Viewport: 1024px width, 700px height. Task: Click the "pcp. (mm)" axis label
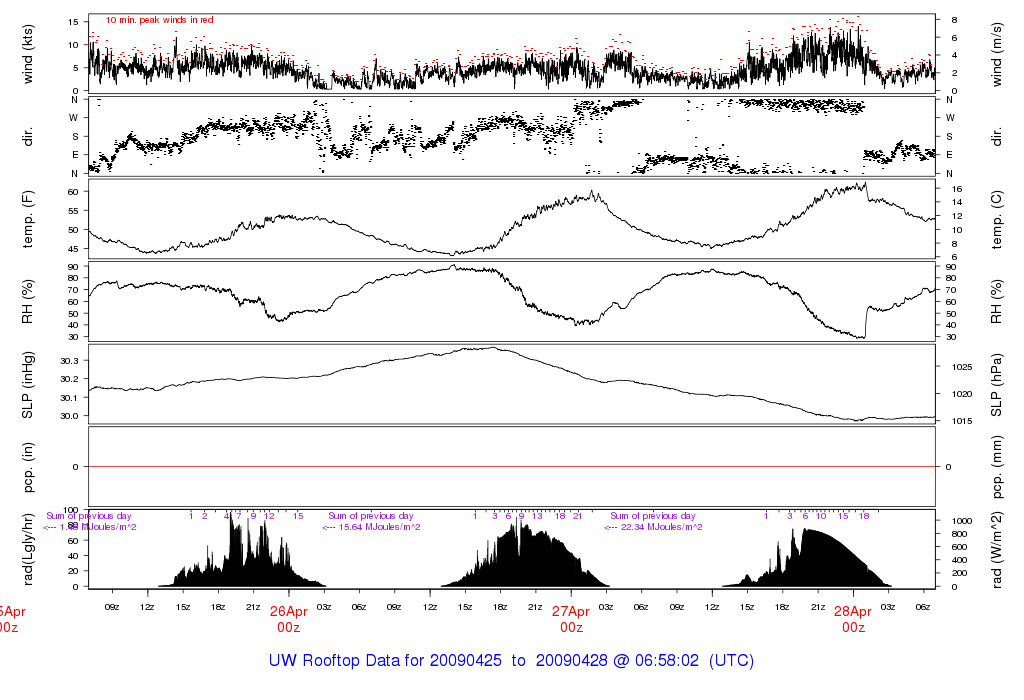tap(997, 468)
